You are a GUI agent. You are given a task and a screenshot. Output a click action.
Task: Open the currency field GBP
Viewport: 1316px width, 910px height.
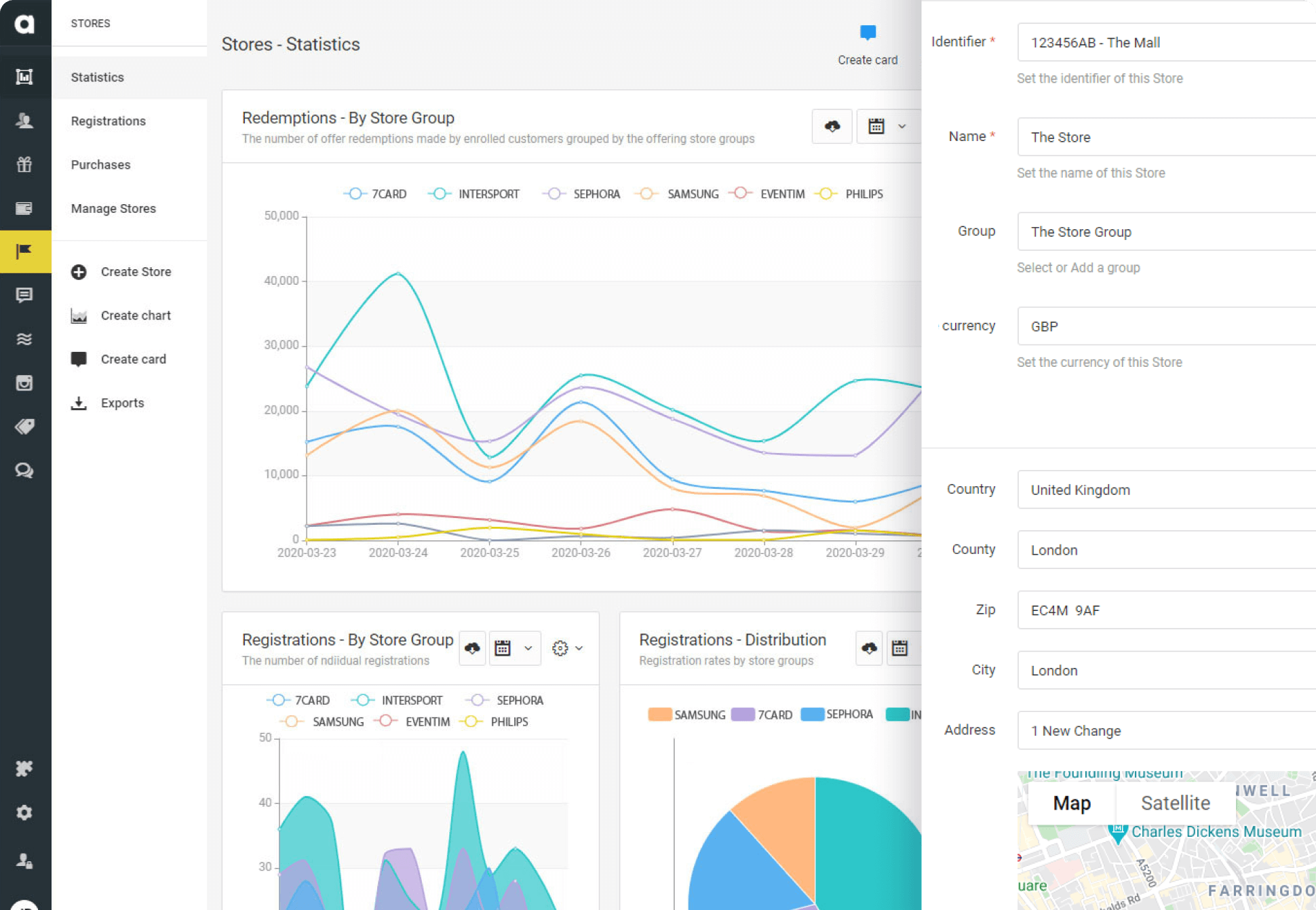click(x=1167, y=326)
